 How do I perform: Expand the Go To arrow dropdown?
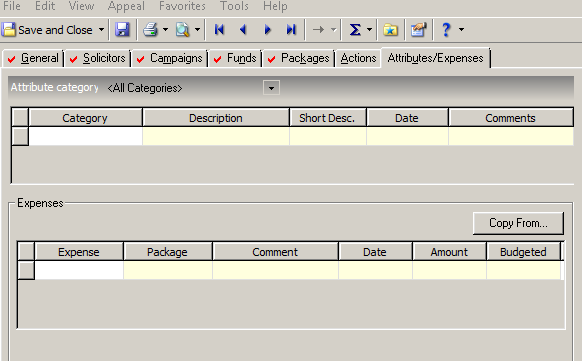[x=333, y=30]
